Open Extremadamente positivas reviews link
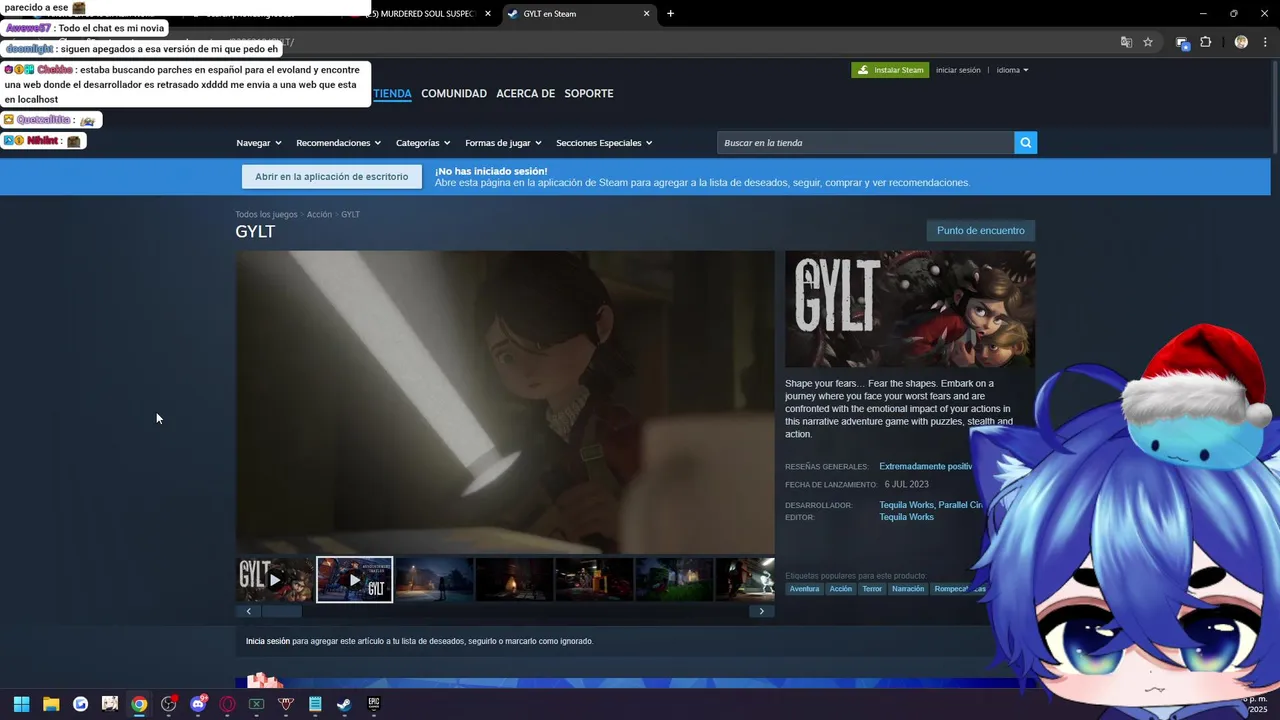1280x720 pixels. [926, 467]
